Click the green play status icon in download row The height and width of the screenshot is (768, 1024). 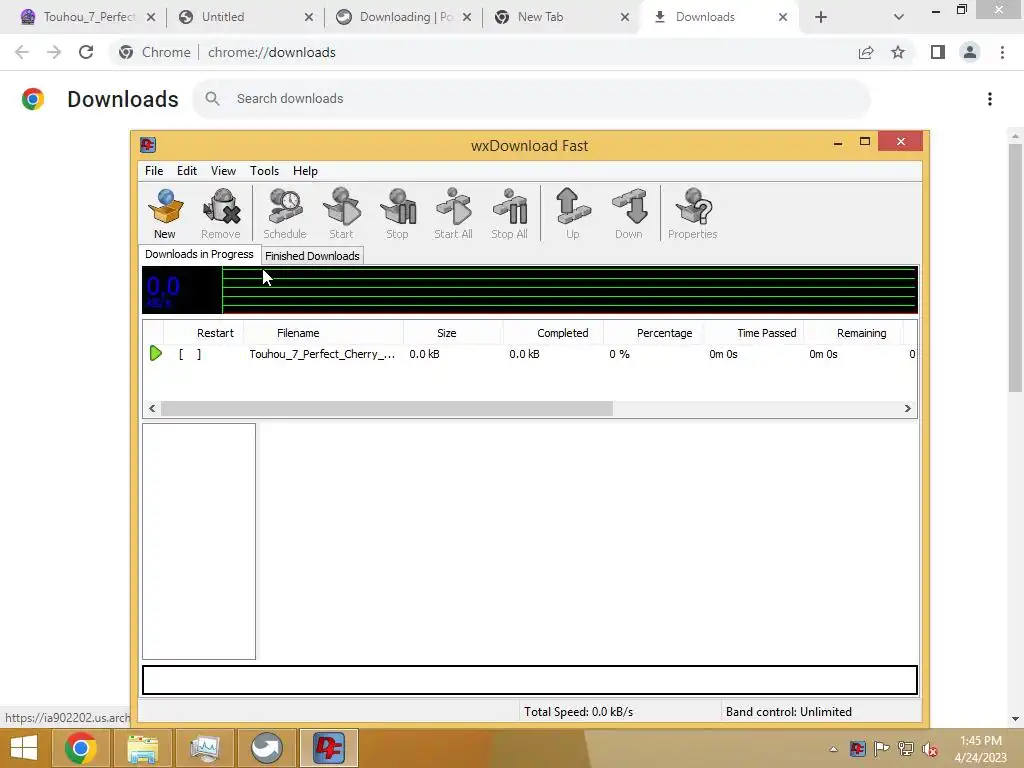point(155,353)
